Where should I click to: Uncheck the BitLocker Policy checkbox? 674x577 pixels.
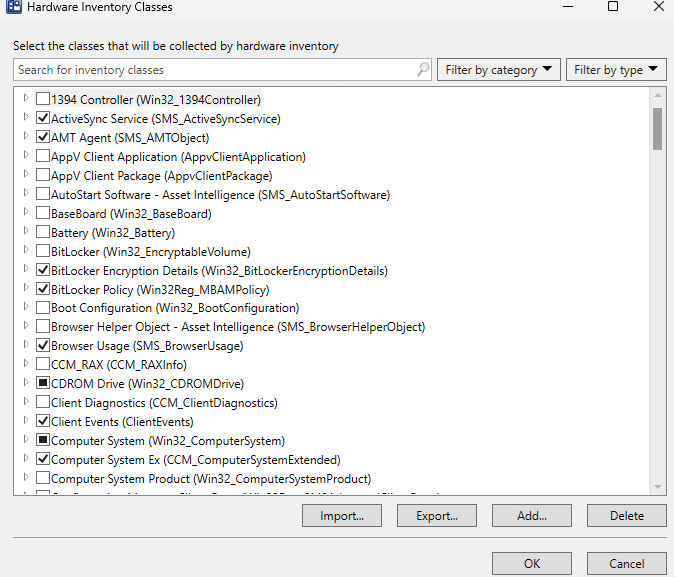tap(43, 288)
